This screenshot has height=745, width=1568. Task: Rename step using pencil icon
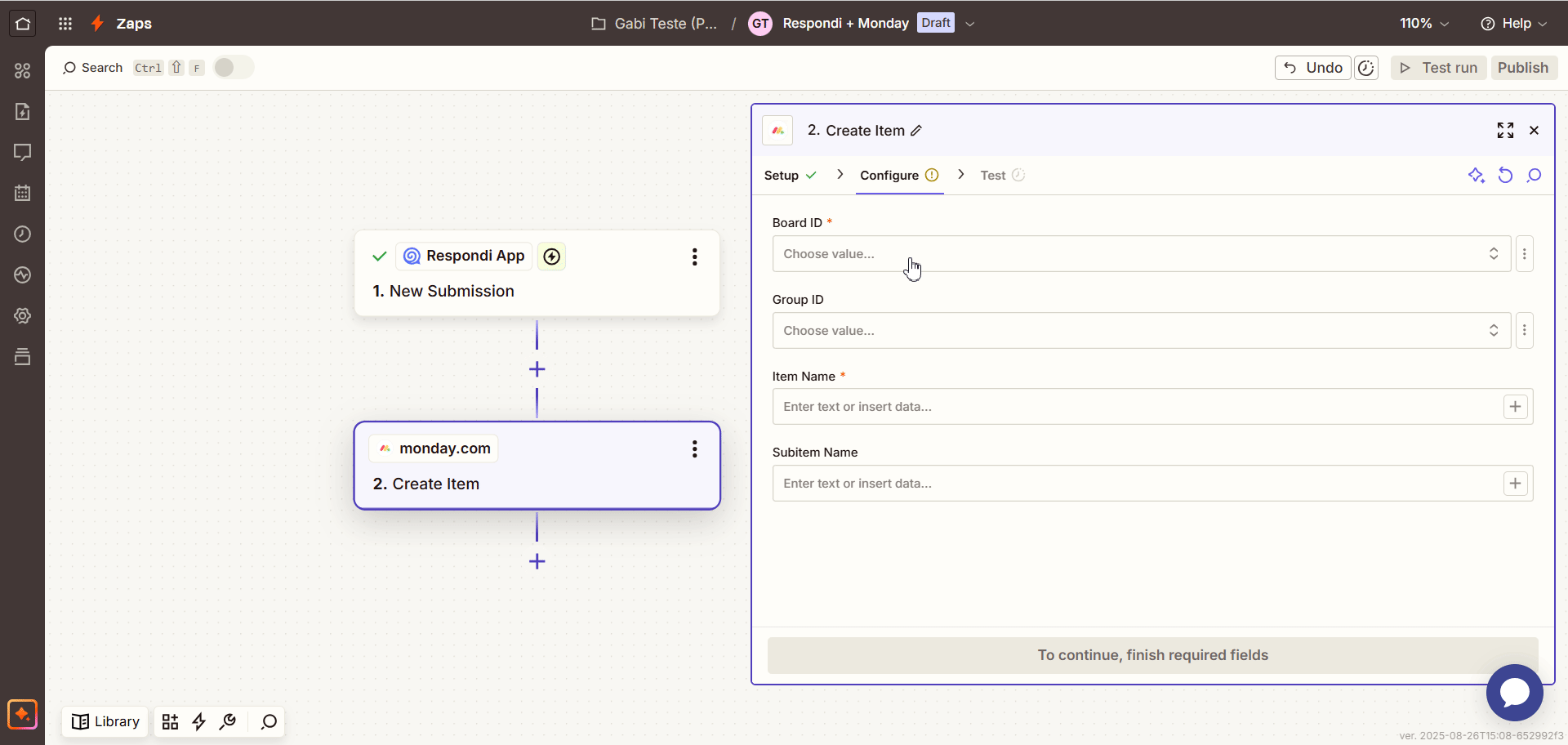(916, 131)
